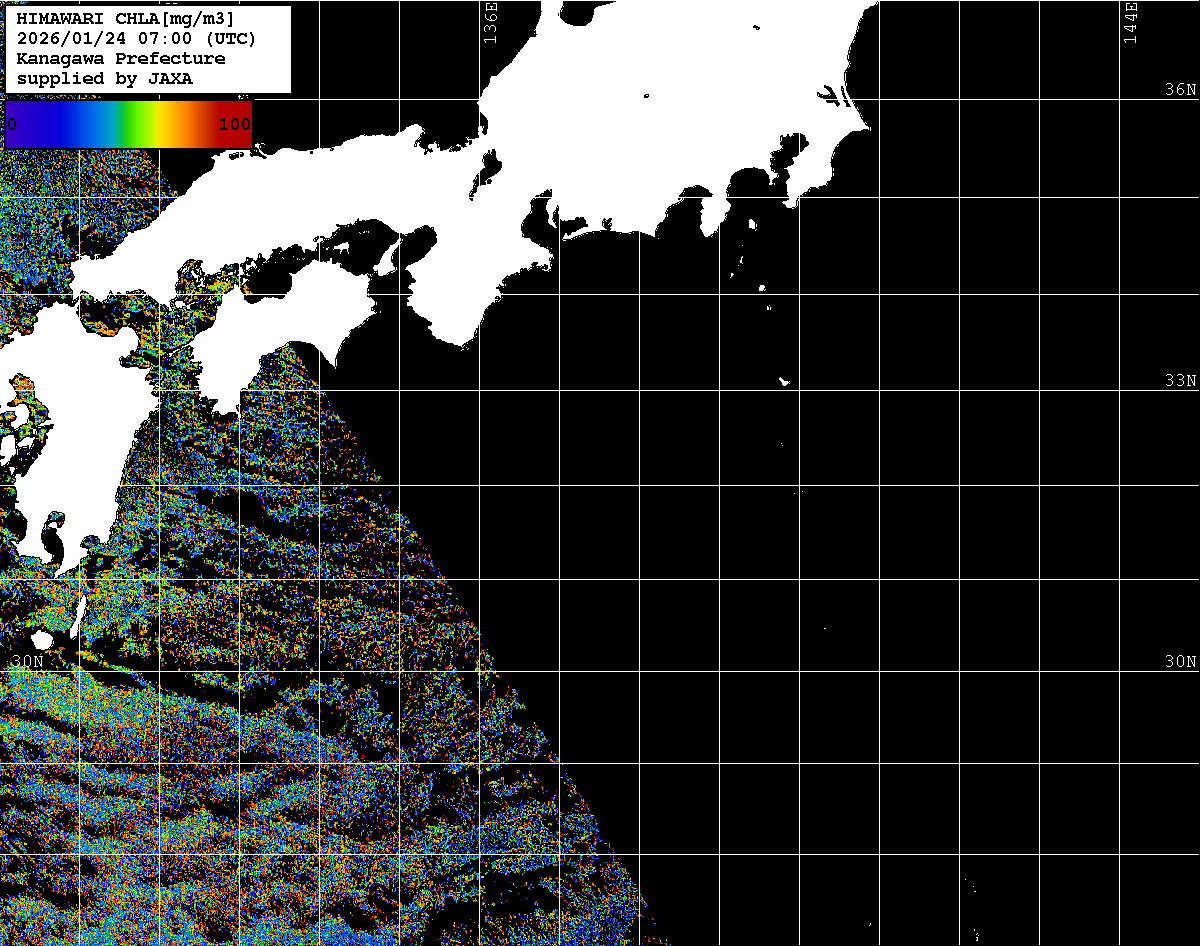
Task: Click the 33N latitude label
Action: click(1180, 380)
